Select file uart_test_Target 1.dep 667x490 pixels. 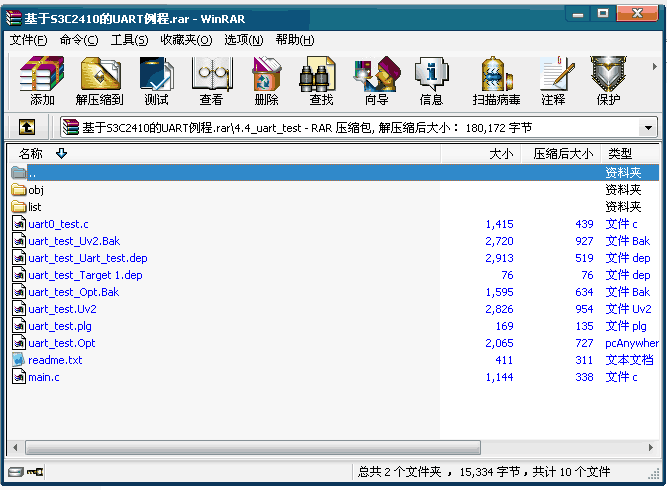tap(85, 275)
